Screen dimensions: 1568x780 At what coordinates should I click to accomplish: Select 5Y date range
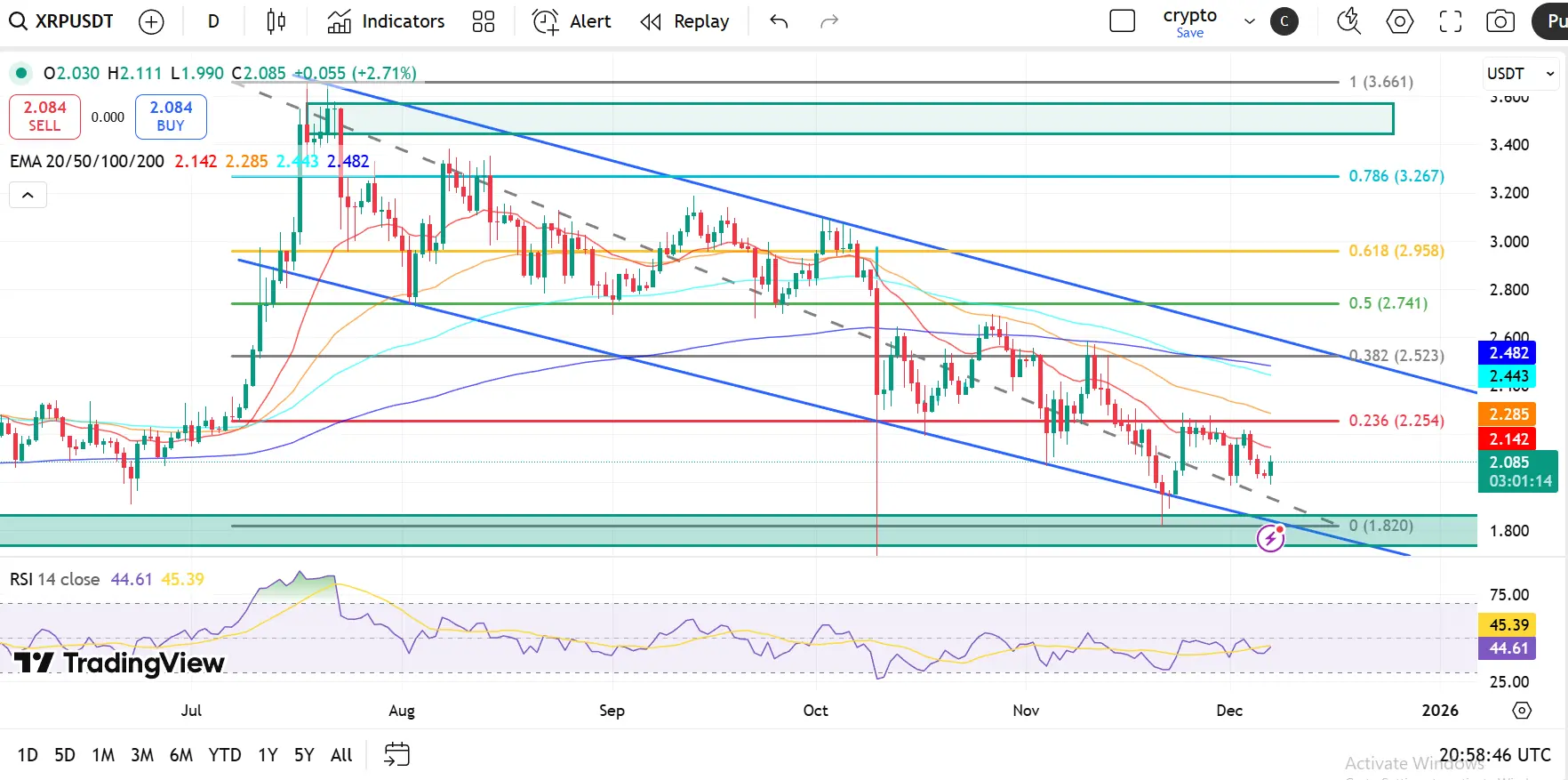click(x=304, y=755)
